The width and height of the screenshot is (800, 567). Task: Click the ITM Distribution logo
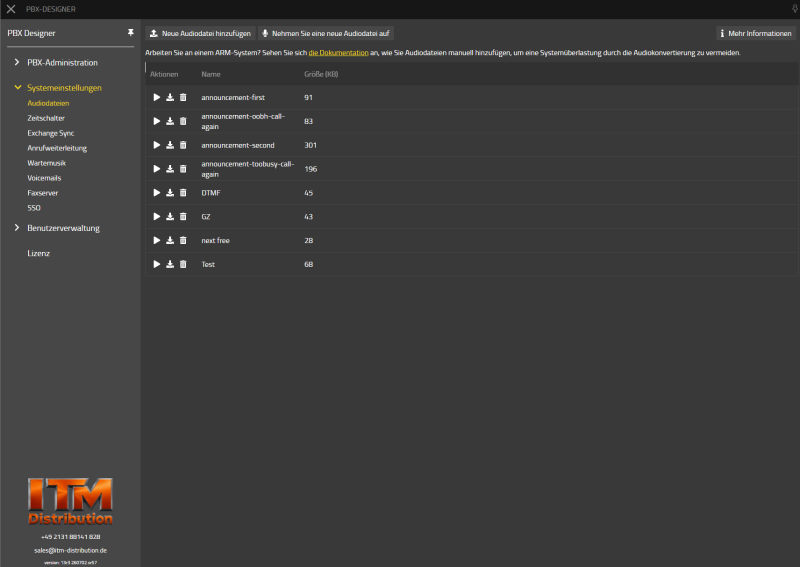[70, 501]
